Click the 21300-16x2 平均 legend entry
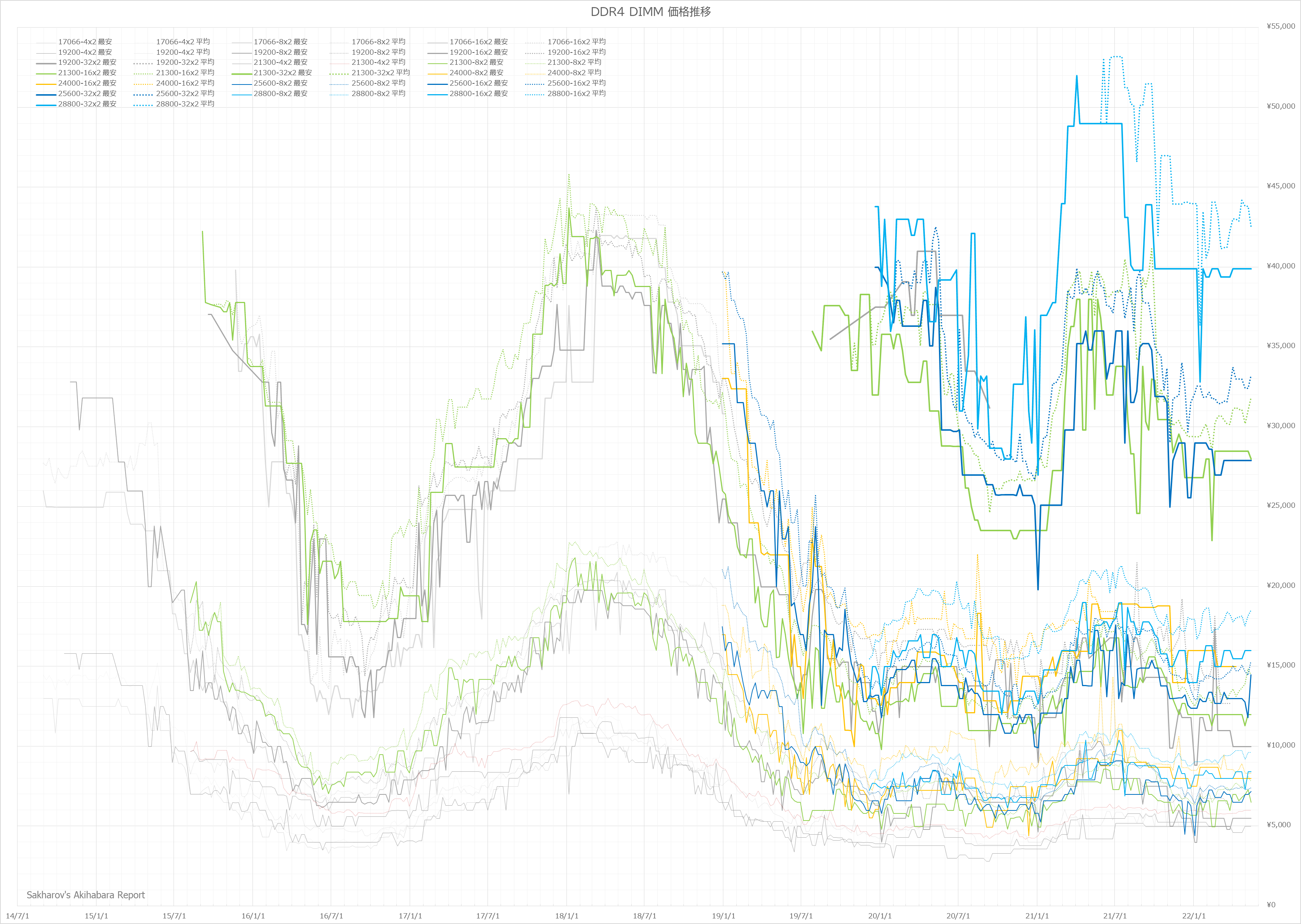Viewport: 1301px width, 924px height. (185, 73)
